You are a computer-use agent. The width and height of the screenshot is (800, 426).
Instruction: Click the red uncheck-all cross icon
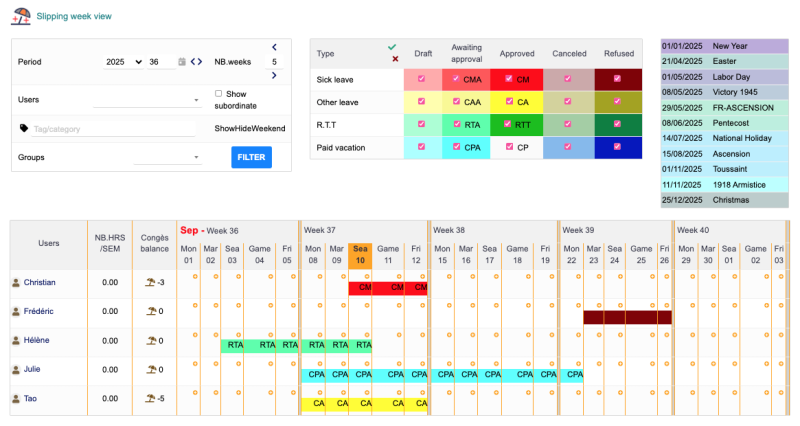point(395,59)
